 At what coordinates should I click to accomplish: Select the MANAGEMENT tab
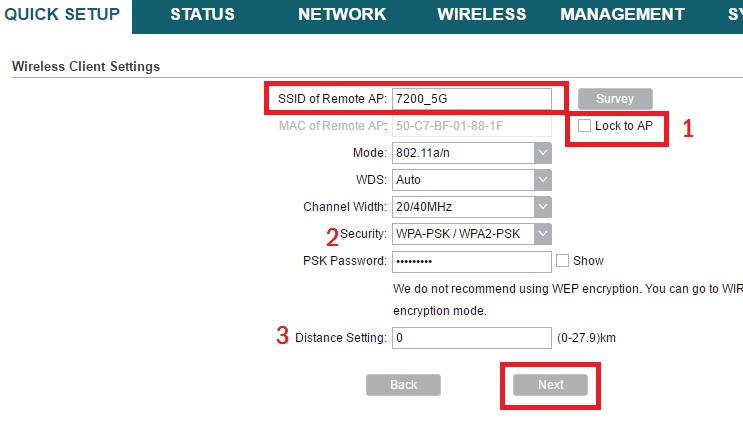point(622,15)
